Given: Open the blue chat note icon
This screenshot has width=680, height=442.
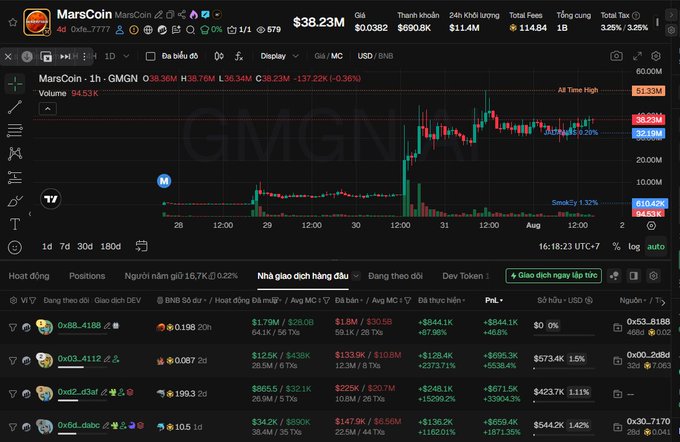Looking at the screenshot, I should tap(205, 15).
